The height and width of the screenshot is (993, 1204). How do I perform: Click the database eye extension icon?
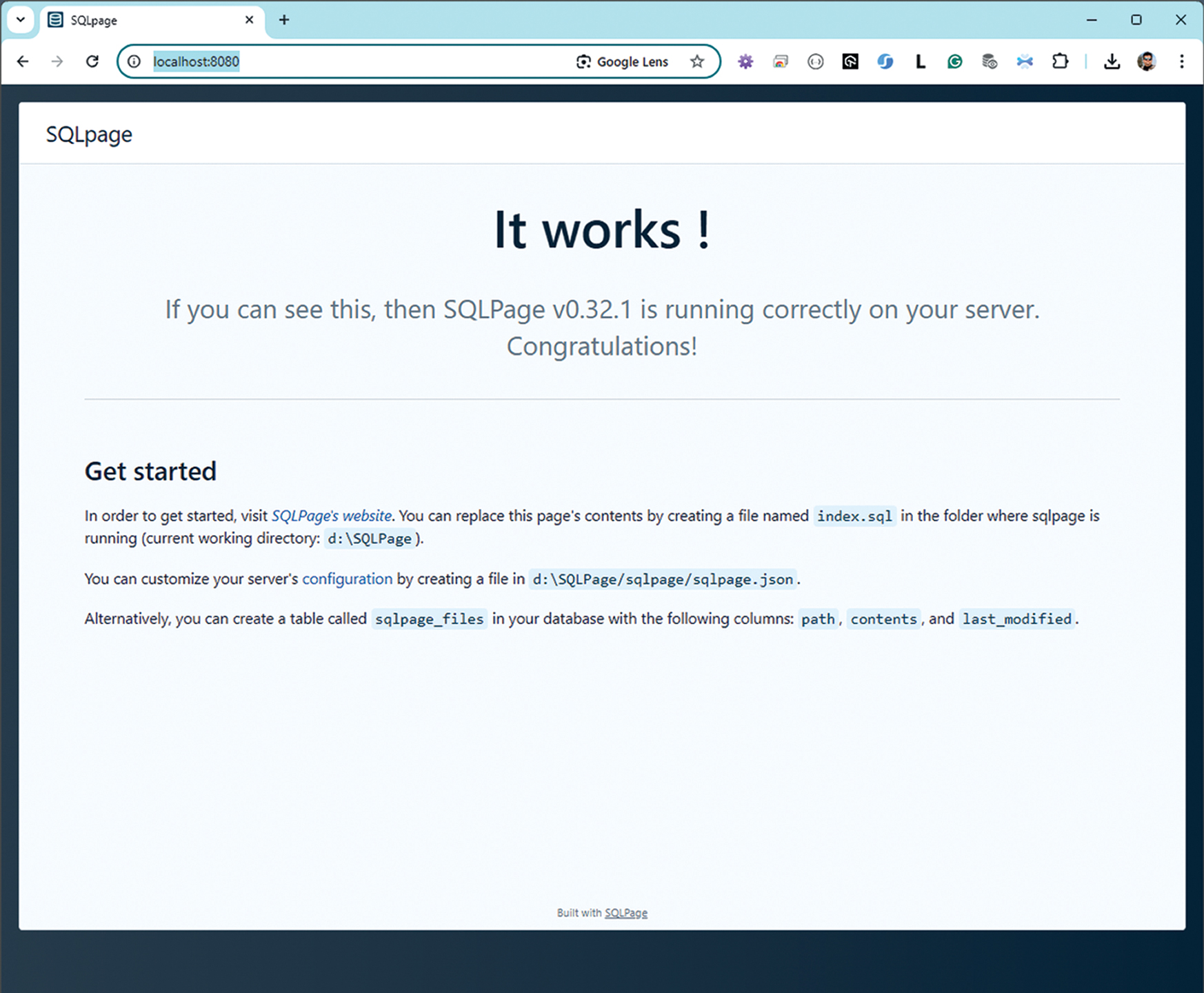click(990, 62)
